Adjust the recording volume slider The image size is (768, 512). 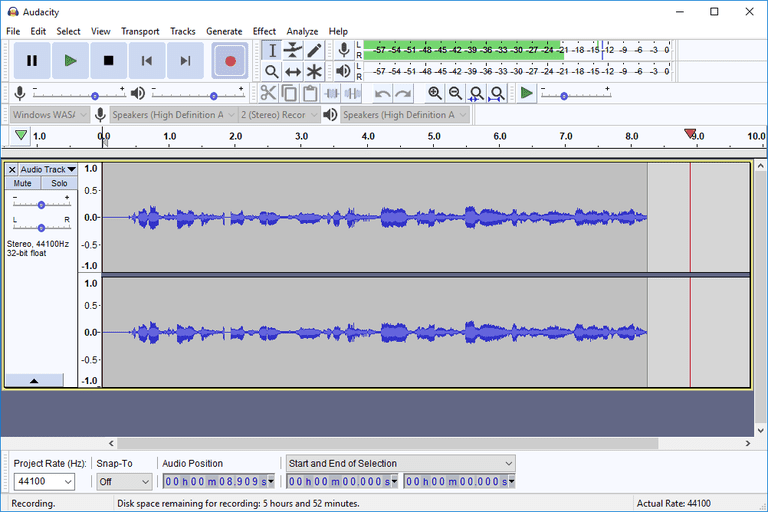tap(95, 96)
